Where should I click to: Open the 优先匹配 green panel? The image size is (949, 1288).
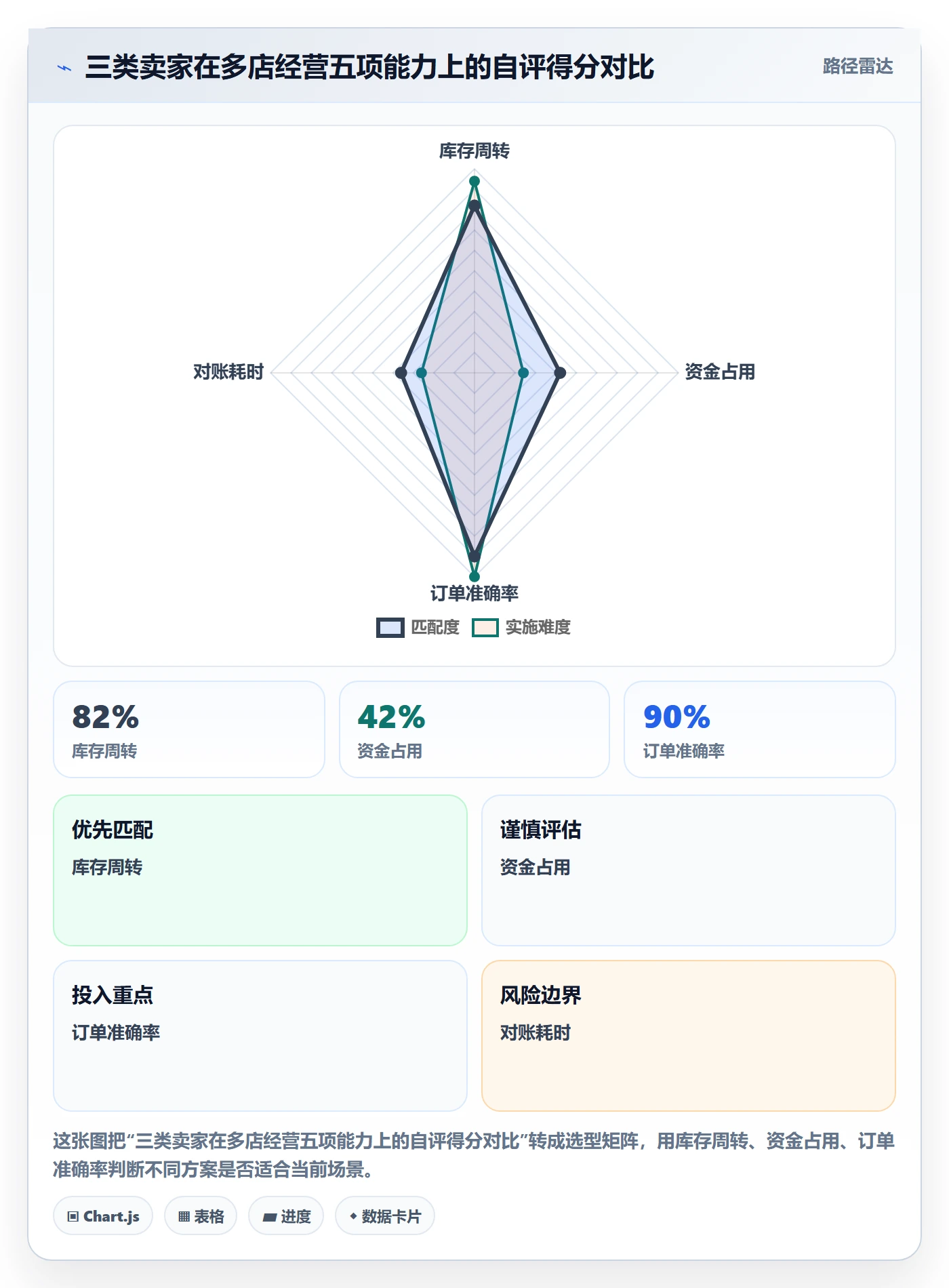[x=260, y=870]
